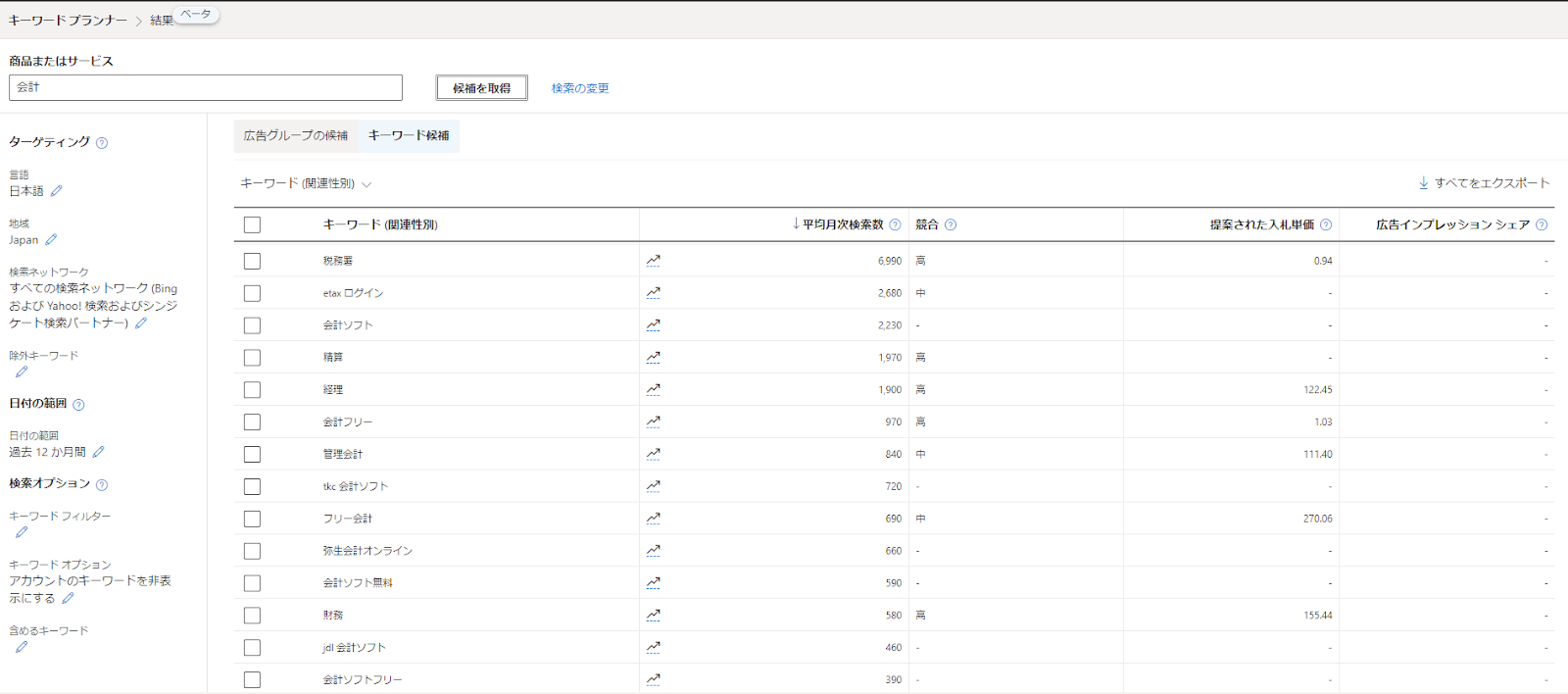Open help icon next to 競合 column
This screenshot has height=694, width=1568.
(x=951, y=225)
